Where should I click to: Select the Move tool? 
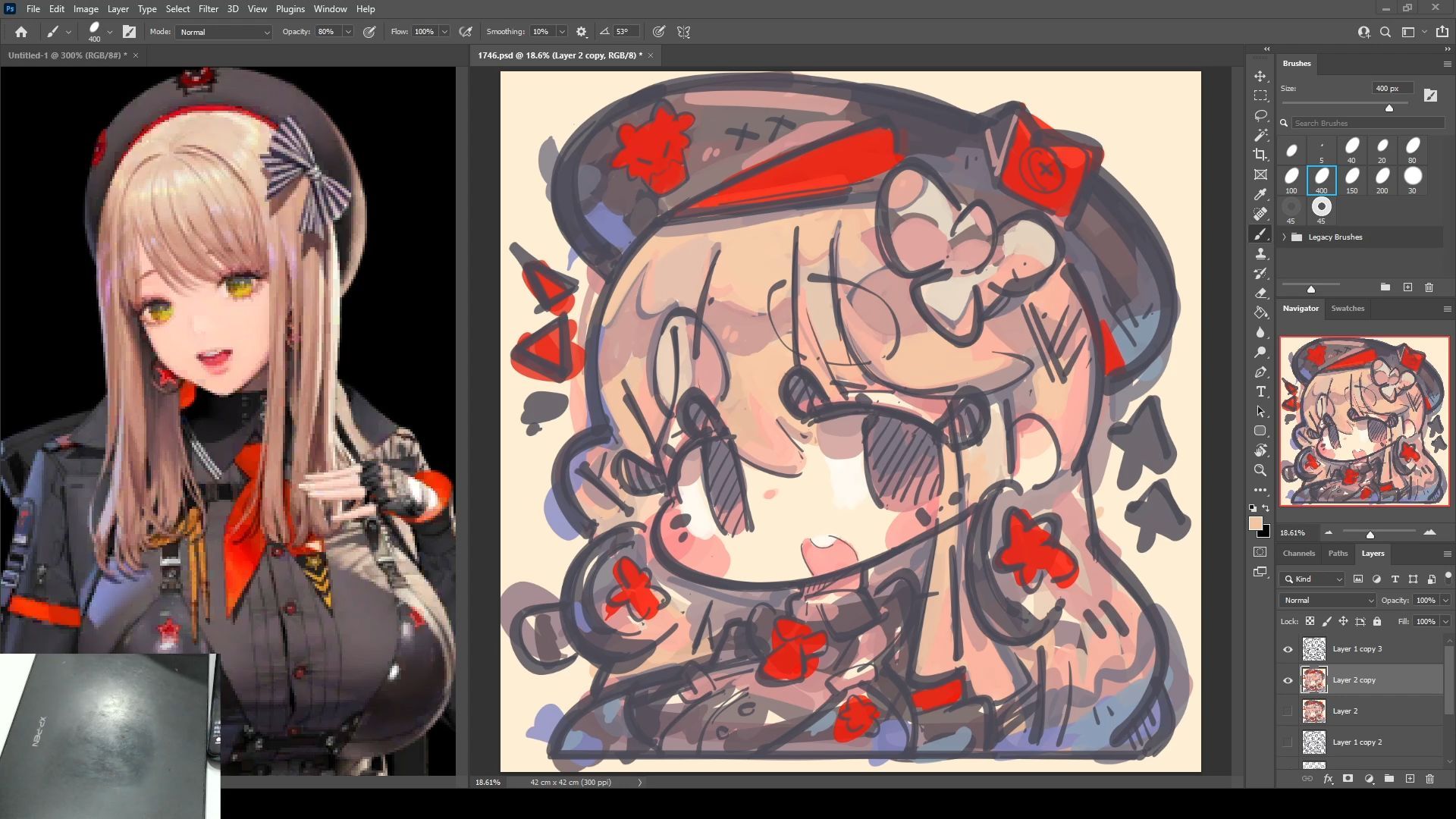[x=1260, y=77]
